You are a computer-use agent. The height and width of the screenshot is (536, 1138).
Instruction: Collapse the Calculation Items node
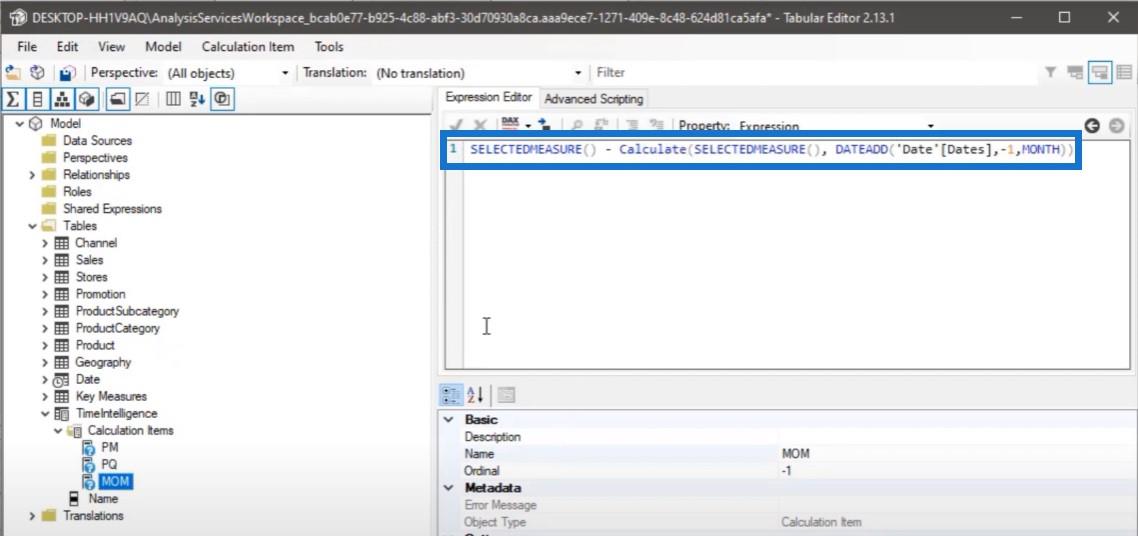pyautogui.click(x=58, y=431)
